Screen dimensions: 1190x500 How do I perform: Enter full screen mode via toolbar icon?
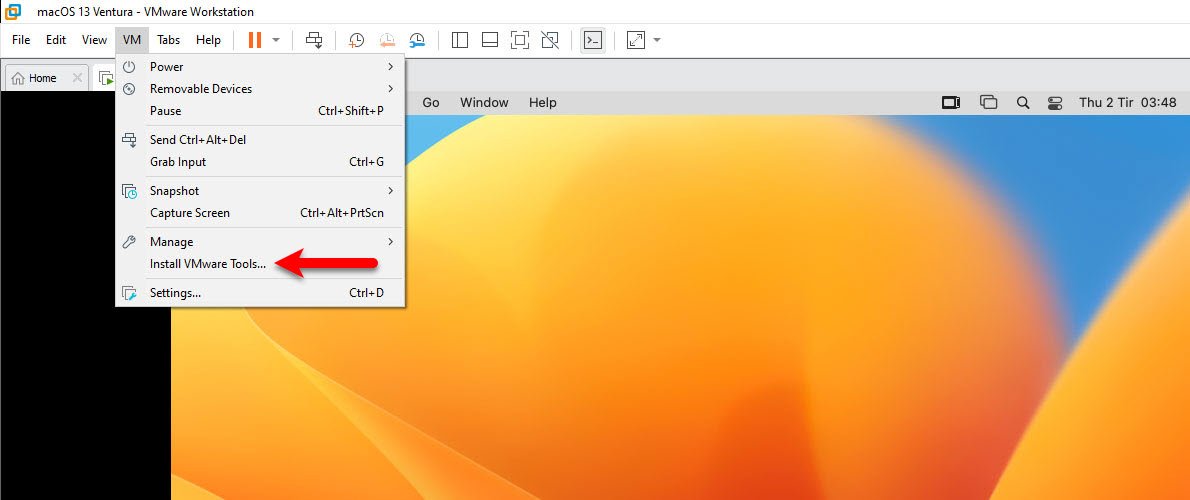click(520, 40)
